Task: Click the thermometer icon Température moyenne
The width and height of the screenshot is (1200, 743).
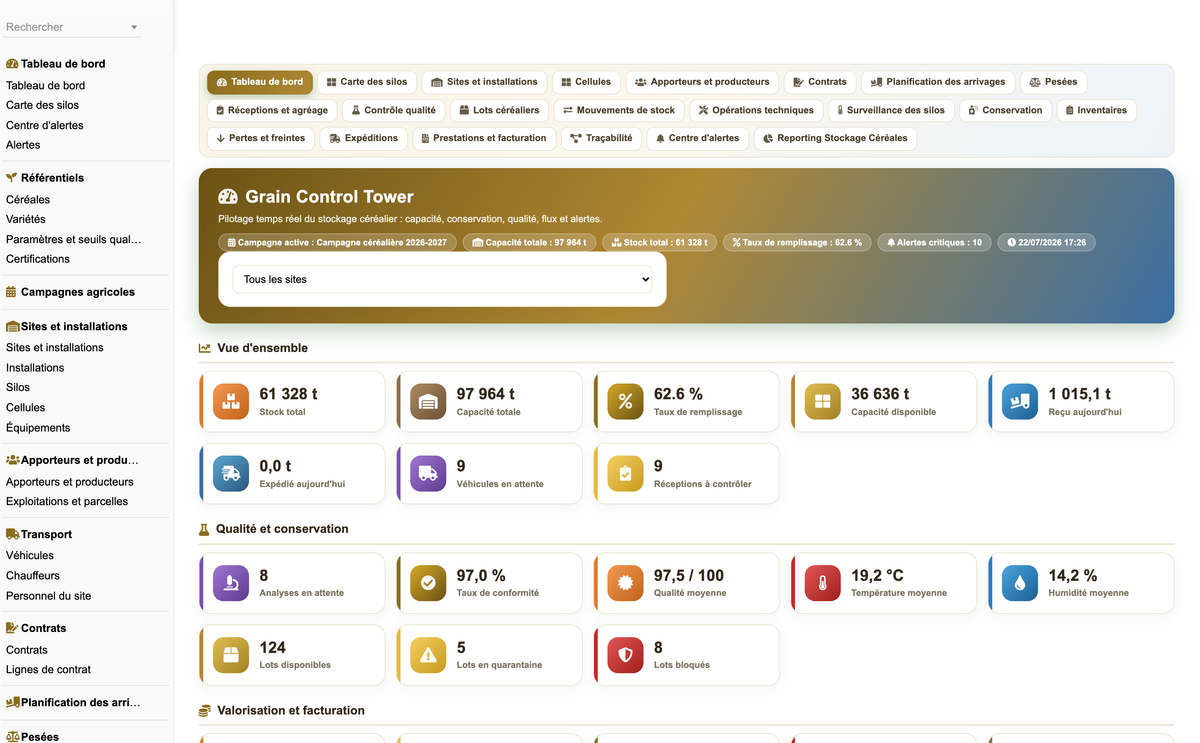Action: pyautogui.click(x=823, y=583)
